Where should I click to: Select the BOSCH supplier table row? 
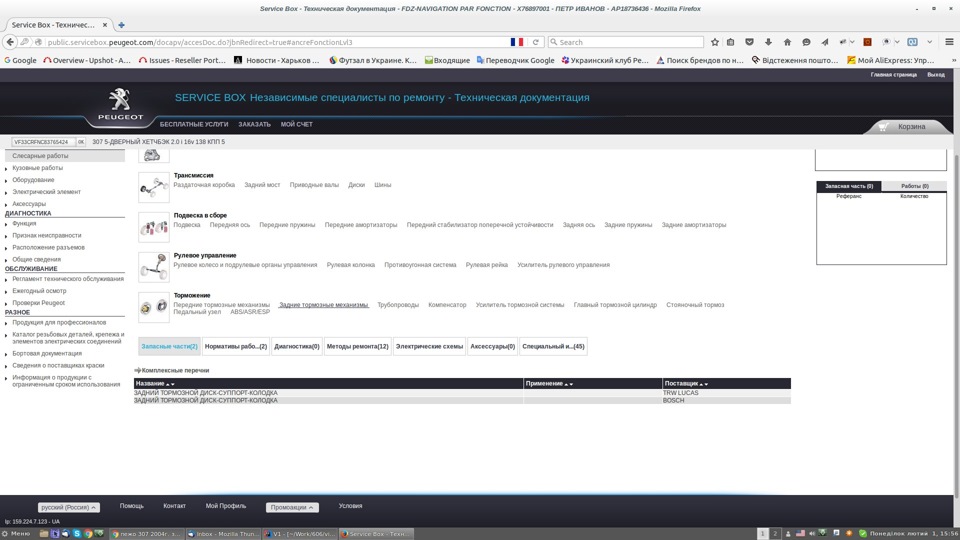click(462, 400)
